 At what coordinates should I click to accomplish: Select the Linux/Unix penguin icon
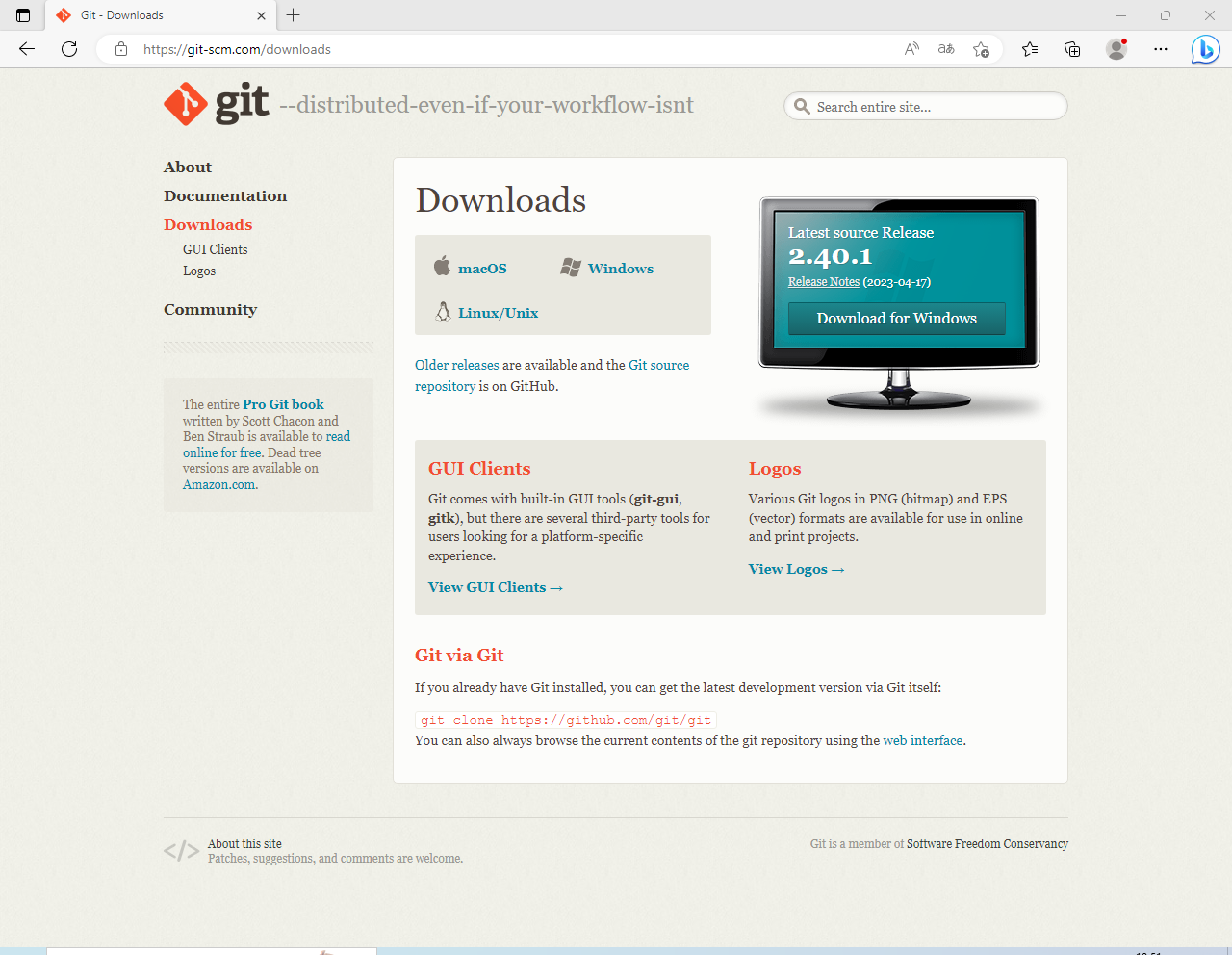click(x=444, y=312)
